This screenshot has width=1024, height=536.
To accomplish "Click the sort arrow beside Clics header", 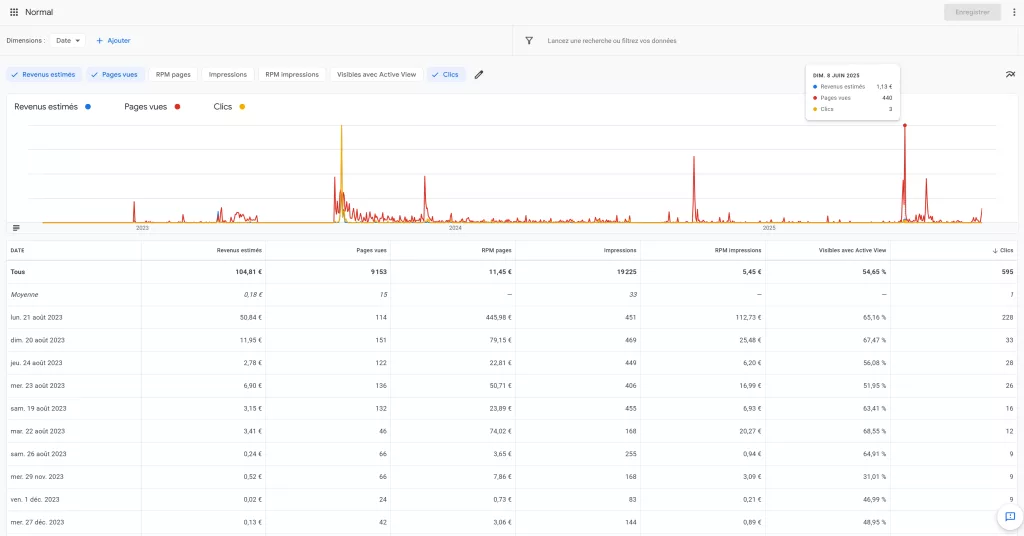I will (x=994, y=250).
